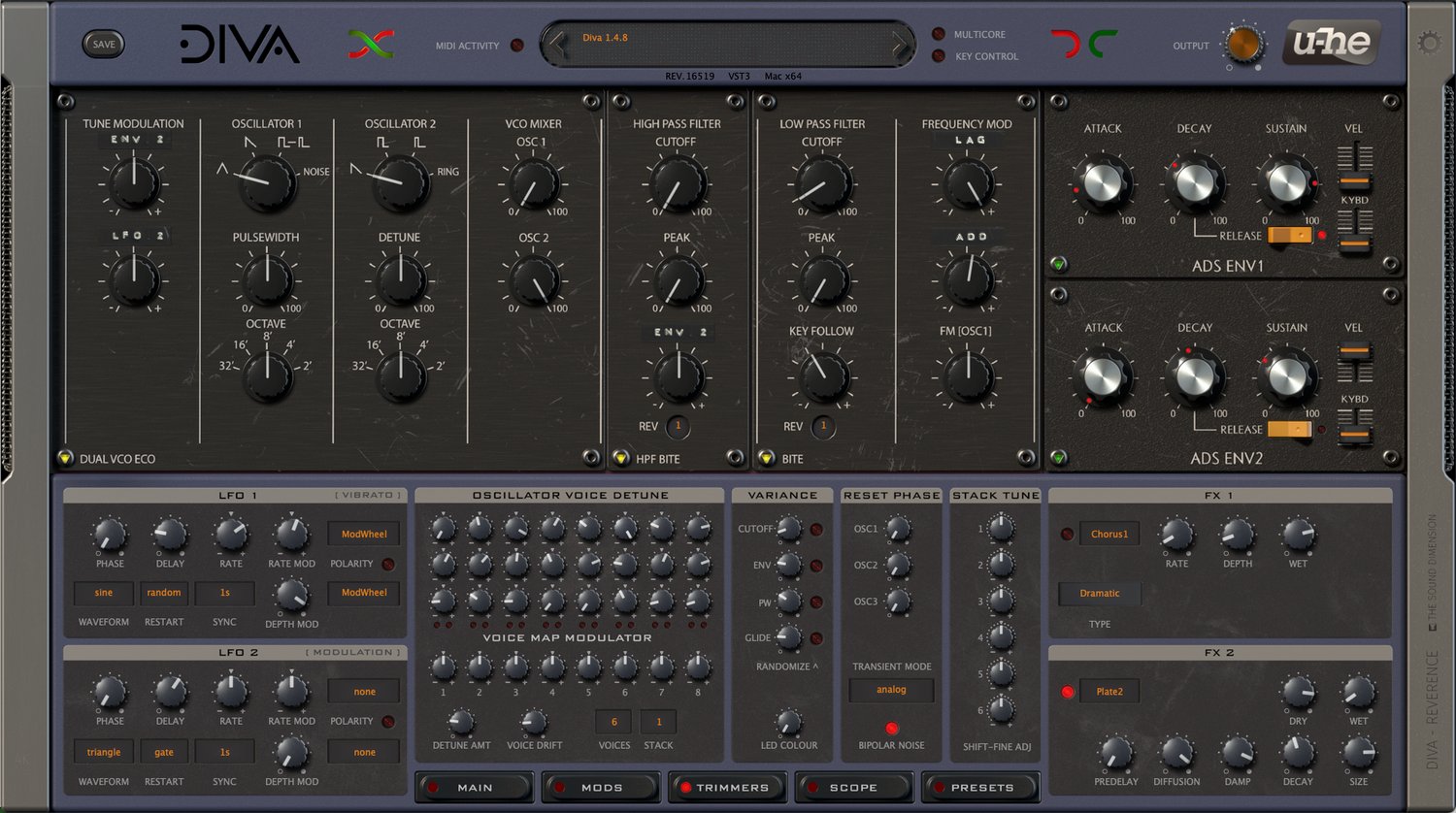
Task: Click the FM [OSC1] knob
Action: [968, 376]
